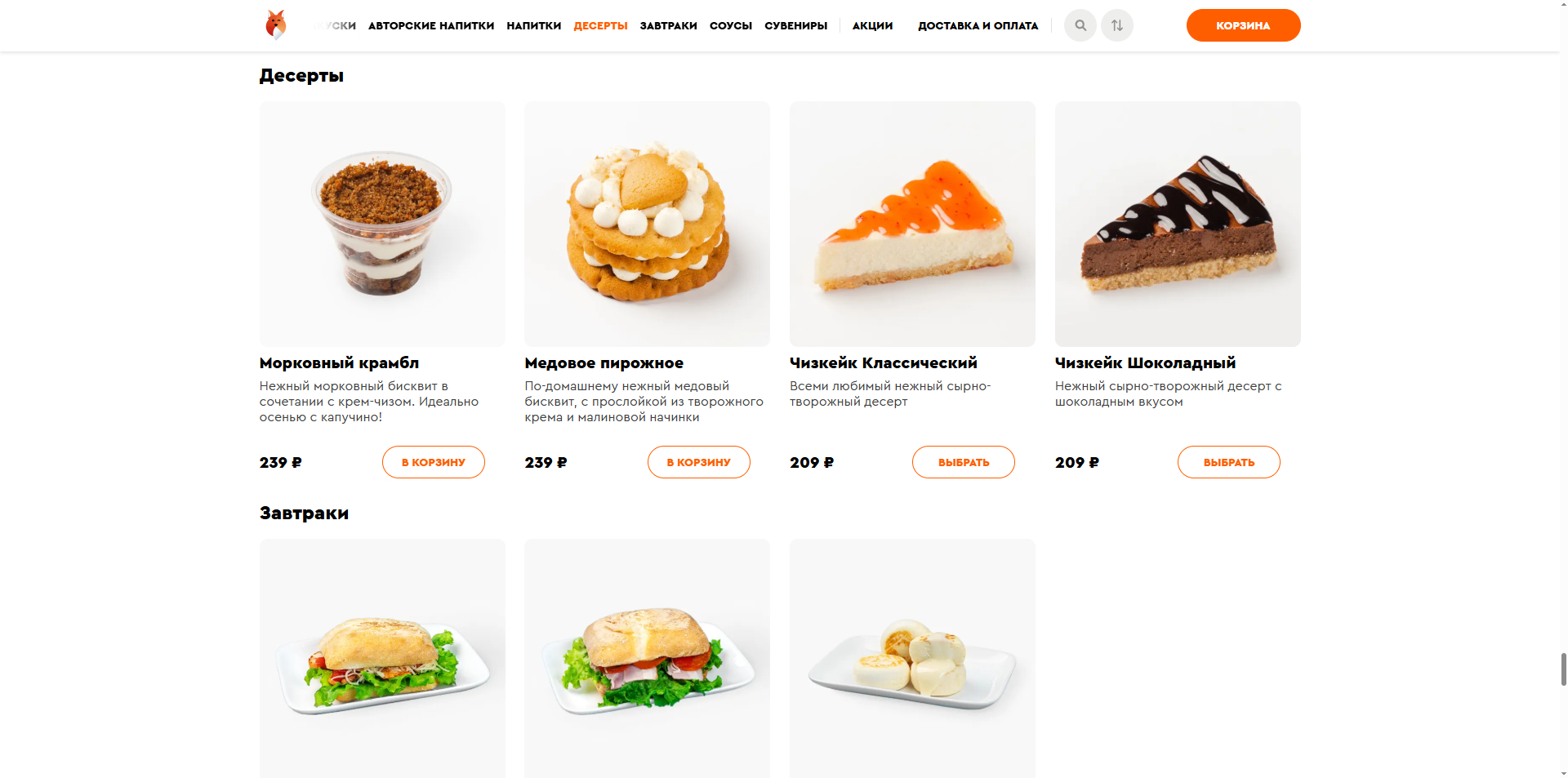1568x778 pixels.
Task: Click the page vertical scrollbar thumb
Action: pyautogui.click(x=1563, y=669)
